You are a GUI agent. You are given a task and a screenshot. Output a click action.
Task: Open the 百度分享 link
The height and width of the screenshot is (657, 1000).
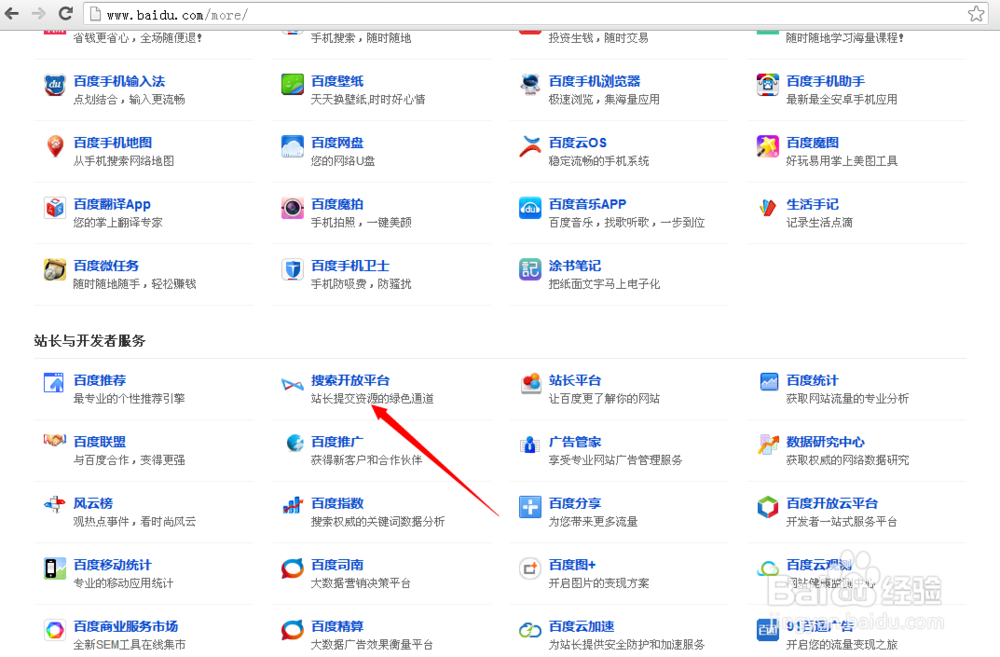tap(575, 503)
